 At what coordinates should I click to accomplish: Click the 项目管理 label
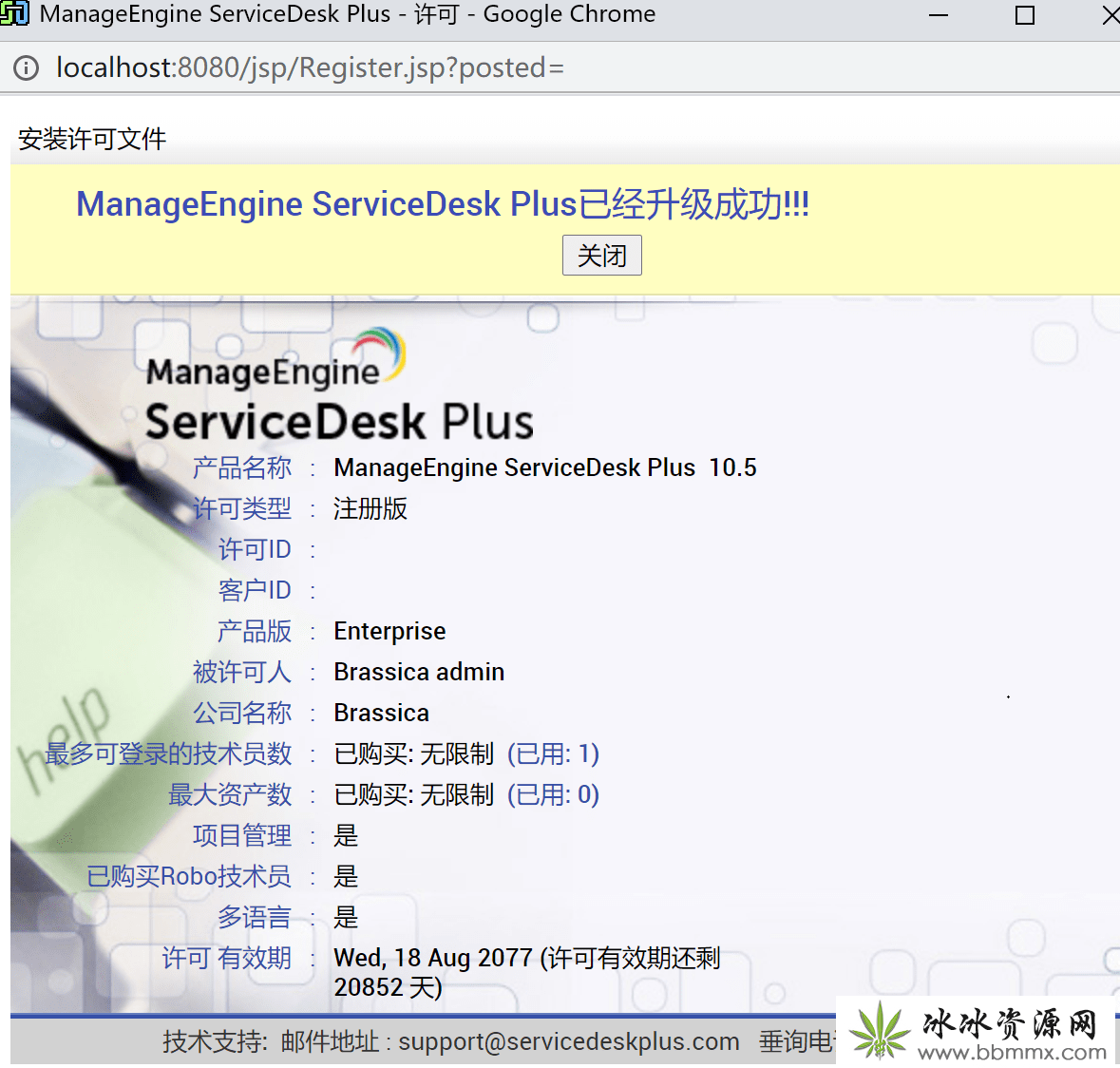tap(242, 835)
